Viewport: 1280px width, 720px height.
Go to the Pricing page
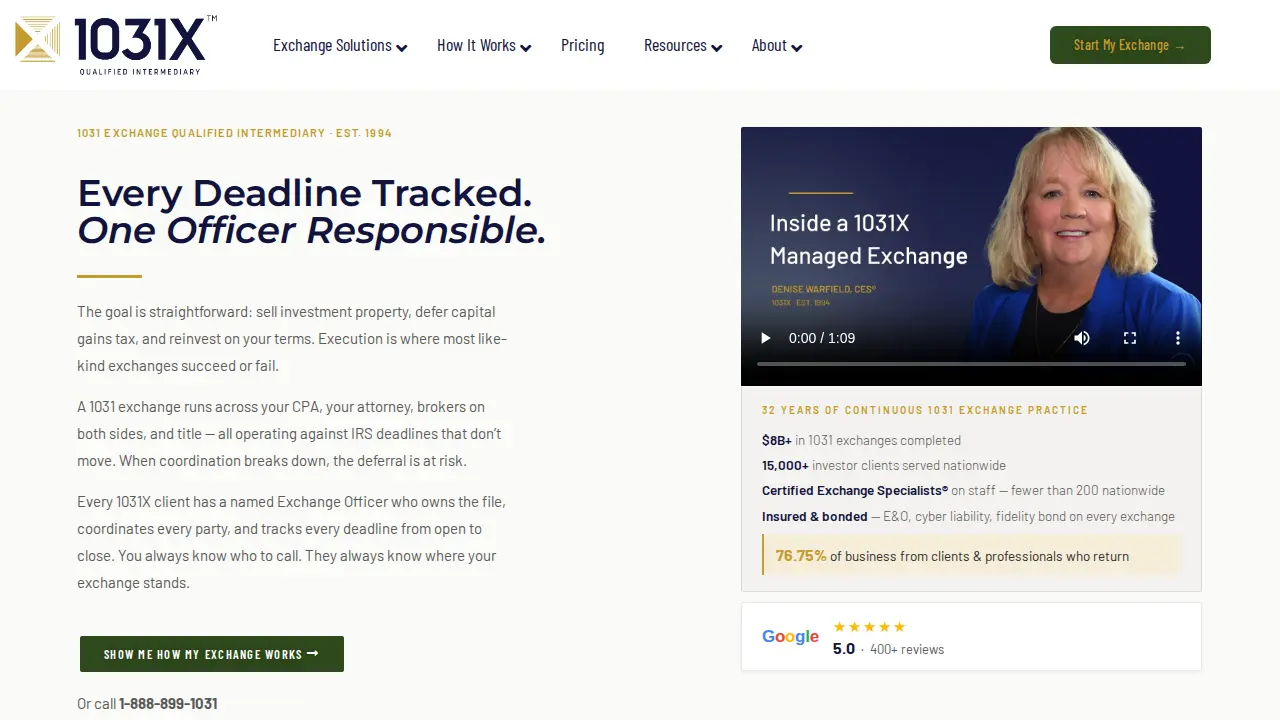click(583, 45)
